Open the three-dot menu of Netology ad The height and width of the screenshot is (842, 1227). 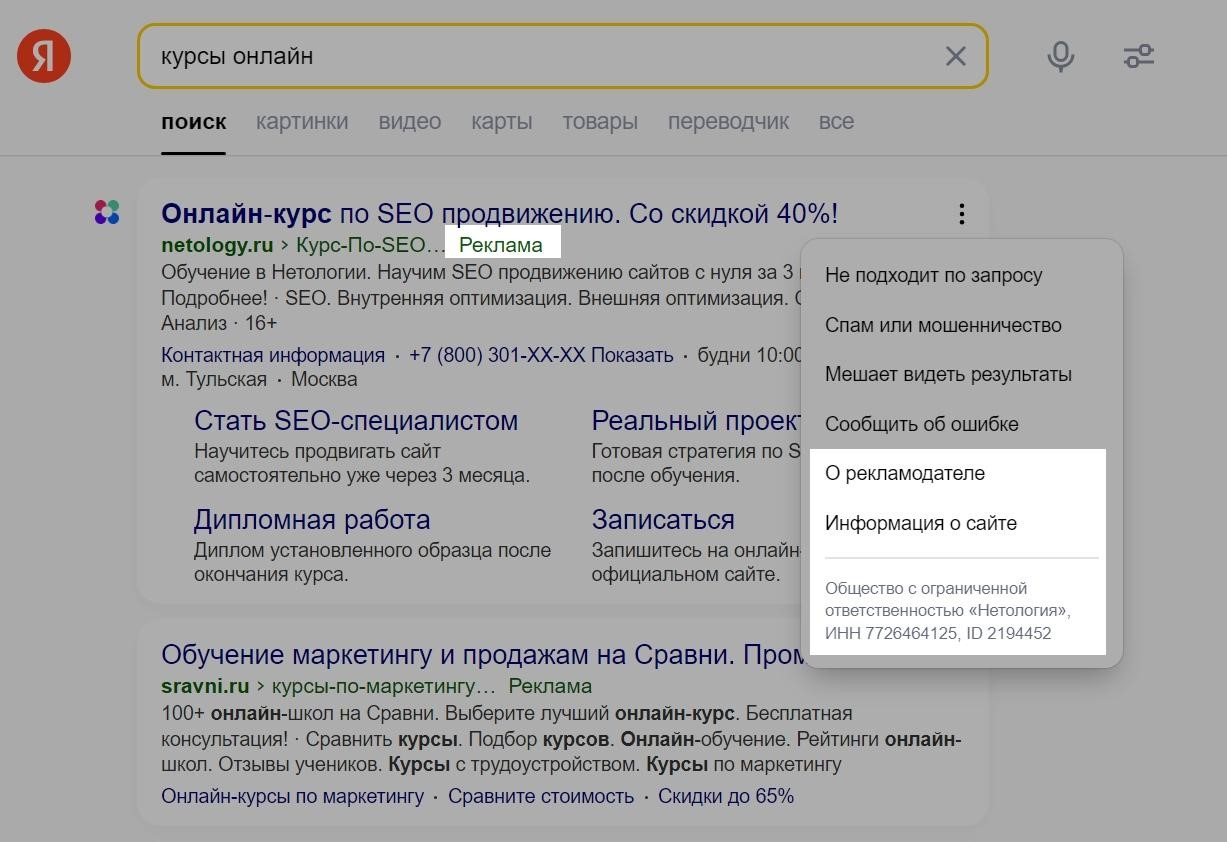(x=961, y=214)
